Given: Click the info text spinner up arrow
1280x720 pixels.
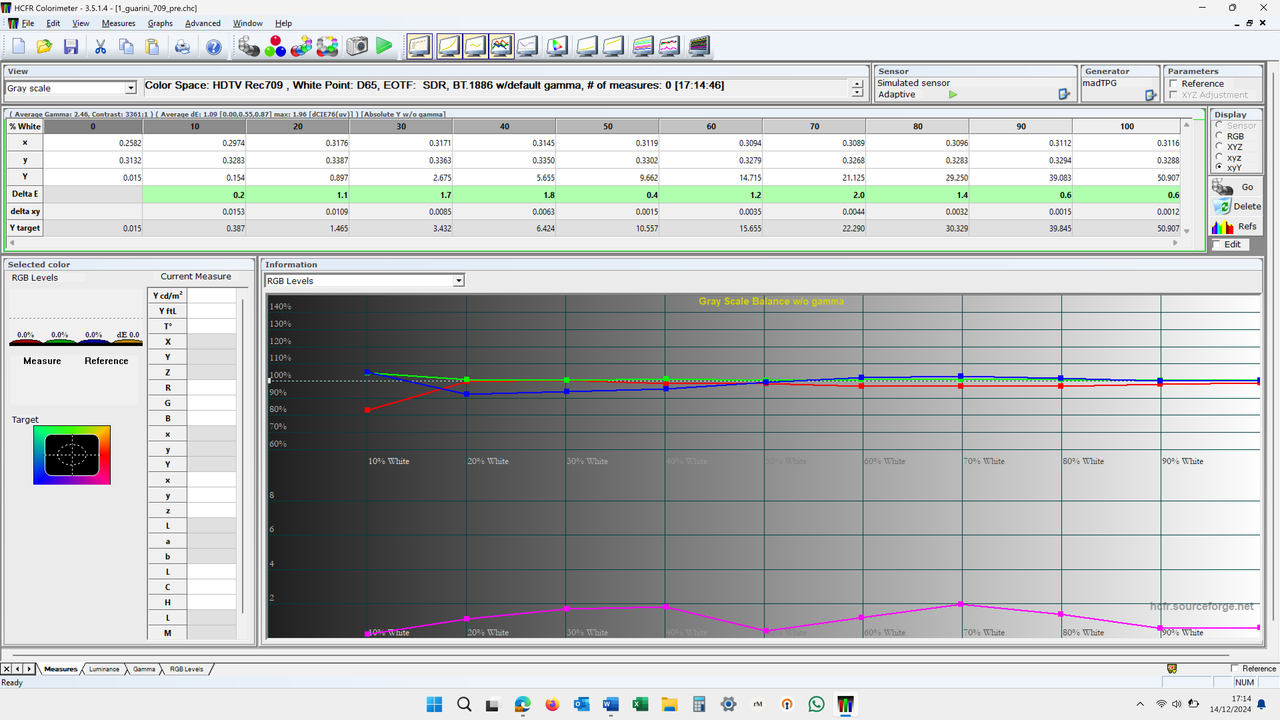Looking at the screenshot, I should (857, 83).
